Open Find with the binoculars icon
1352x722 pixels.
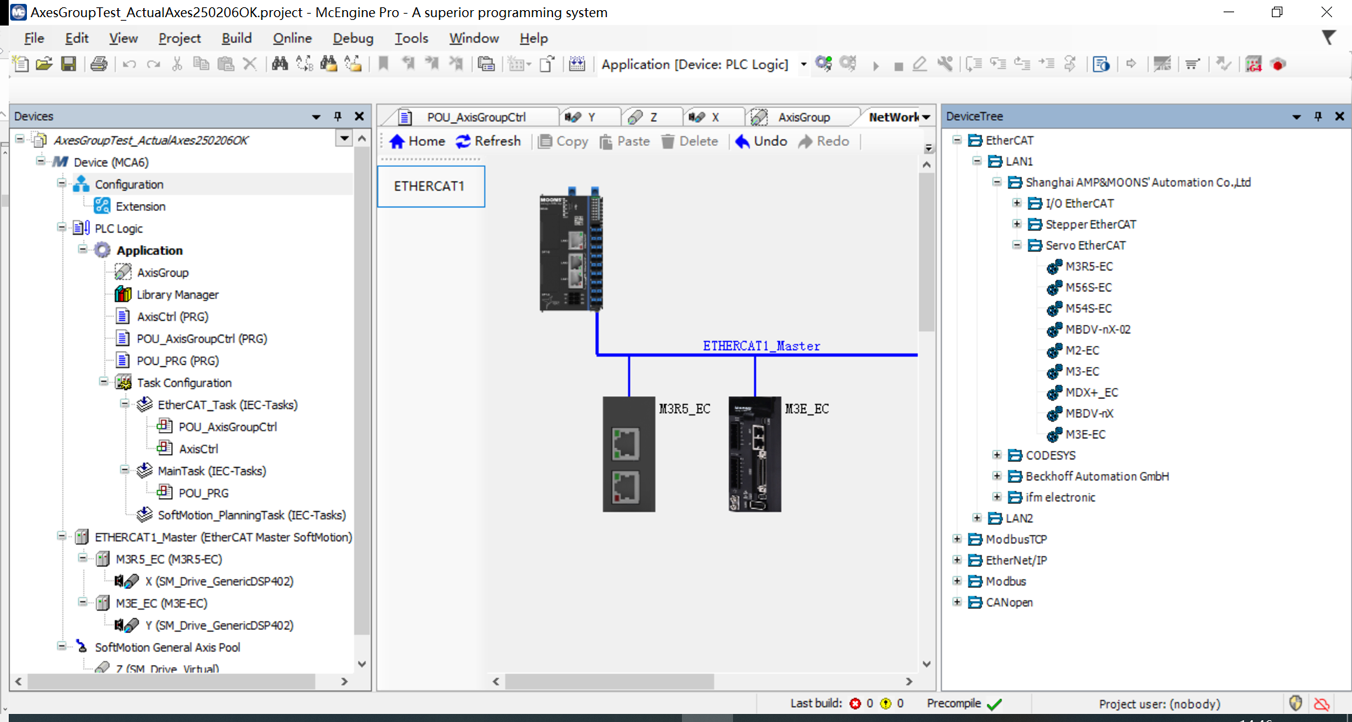tap(280, 64)
